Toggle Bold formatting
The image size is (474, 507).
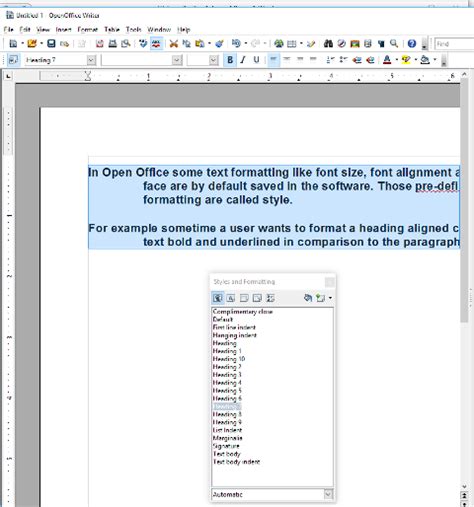[x=230, y=60]
